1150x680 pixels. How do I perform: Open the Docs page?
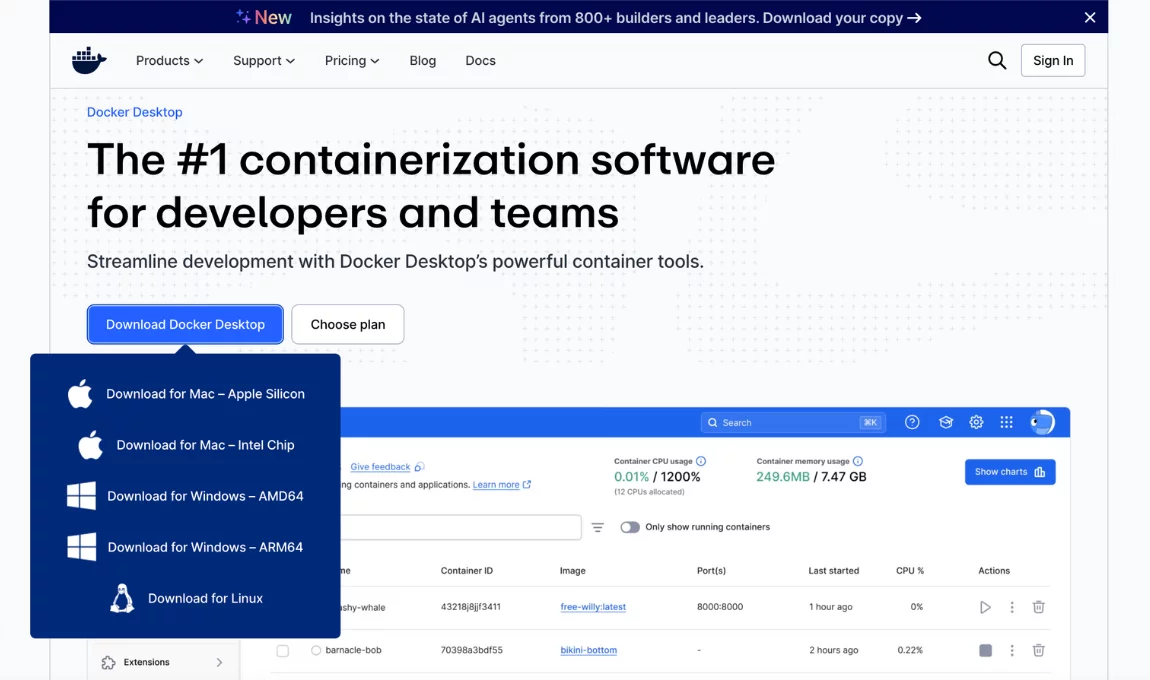[x=480, y=61]
